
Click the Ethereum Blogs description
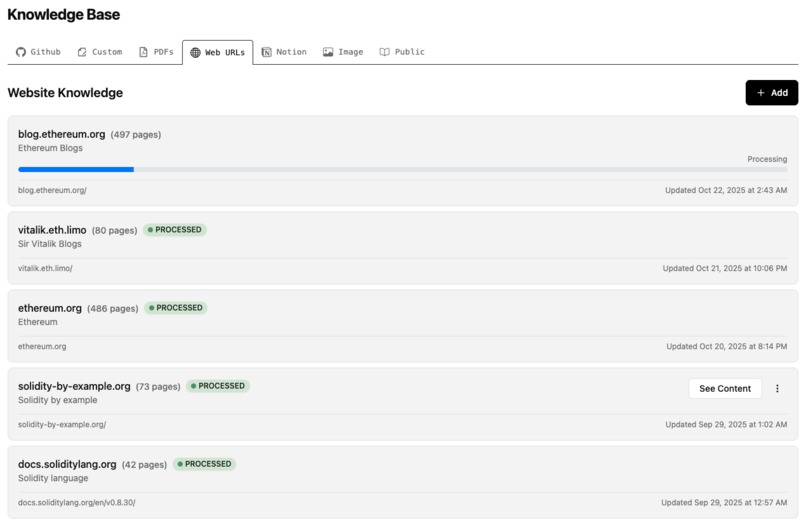[50, 148]
